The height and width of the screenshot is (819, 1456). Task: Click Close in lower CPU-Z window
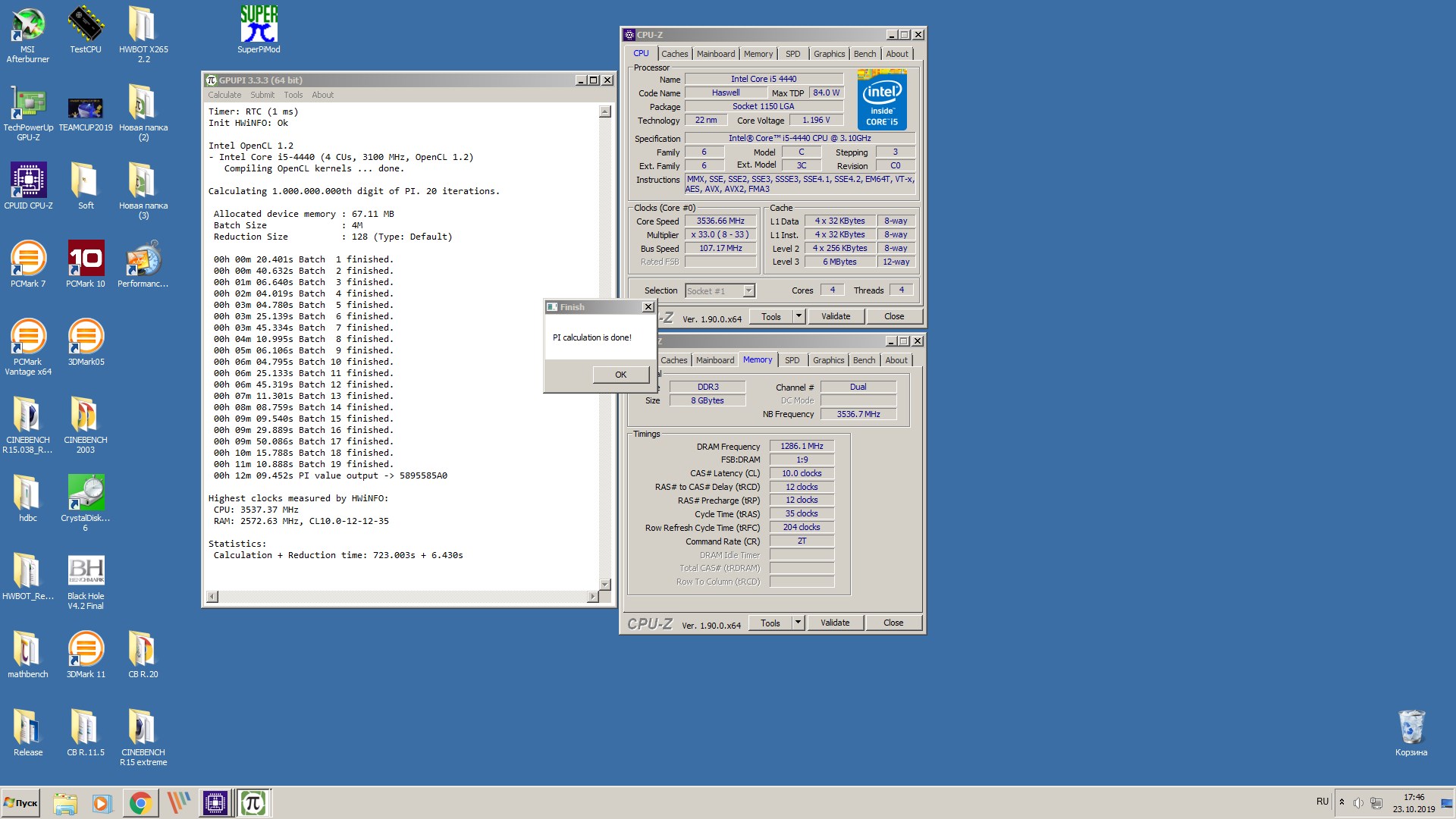[x=893, y=623]
